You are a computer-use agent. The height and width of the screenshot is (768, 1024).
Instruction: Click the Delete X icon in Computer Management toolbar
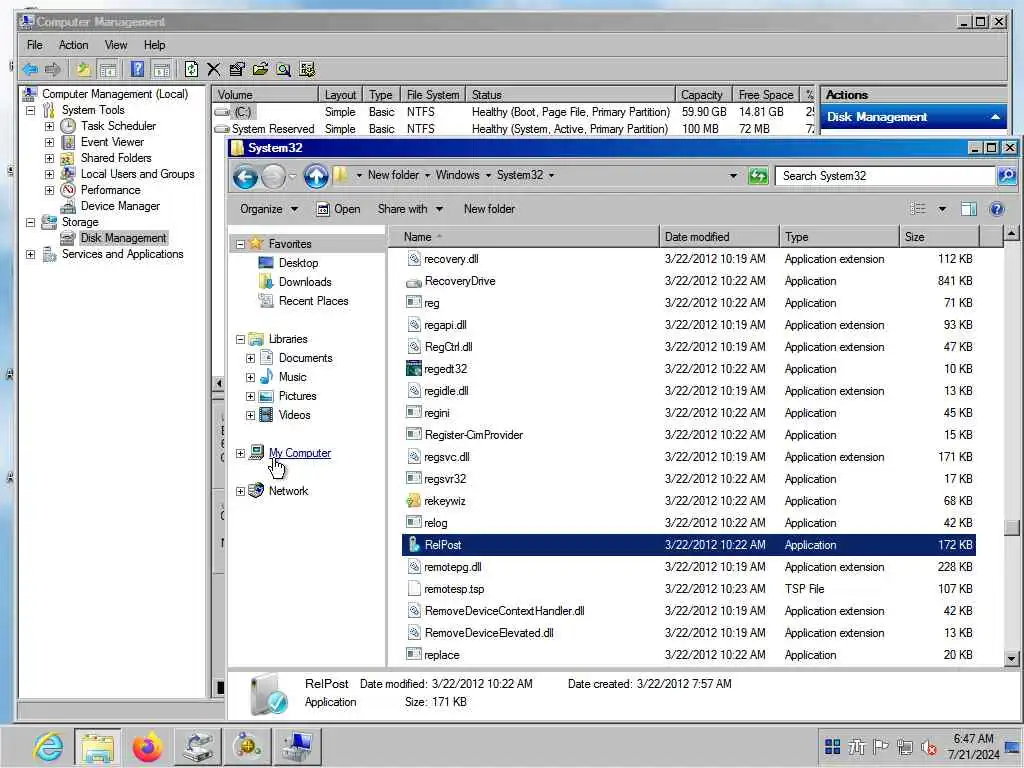[214, 69]
